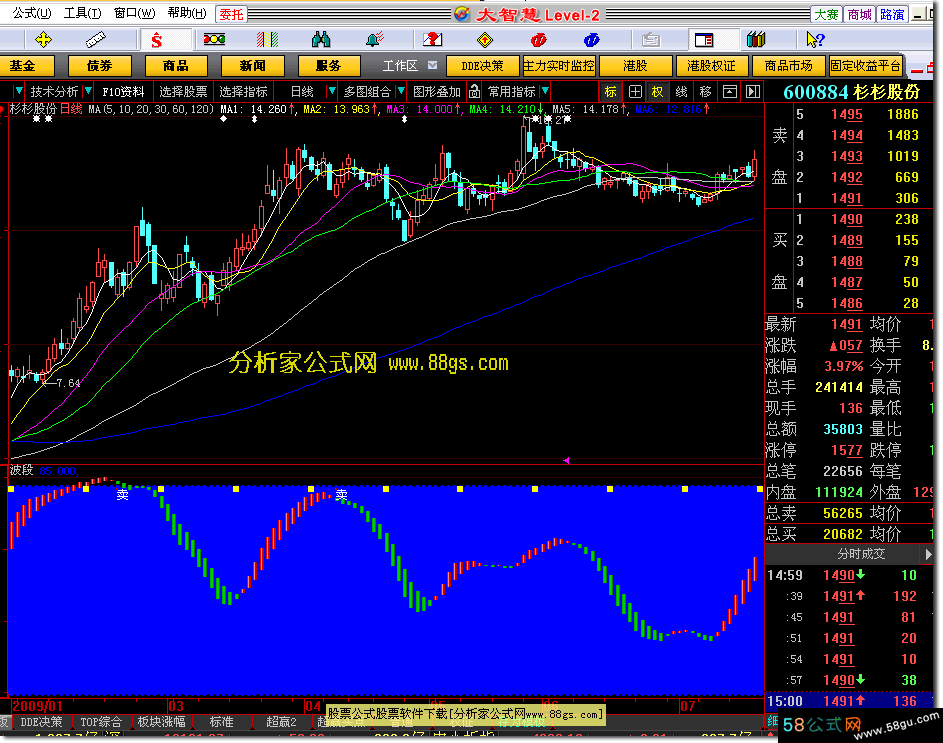Click the help arrow question mark icon
This screenshot has height=743, width=943.
click(815, 40)
